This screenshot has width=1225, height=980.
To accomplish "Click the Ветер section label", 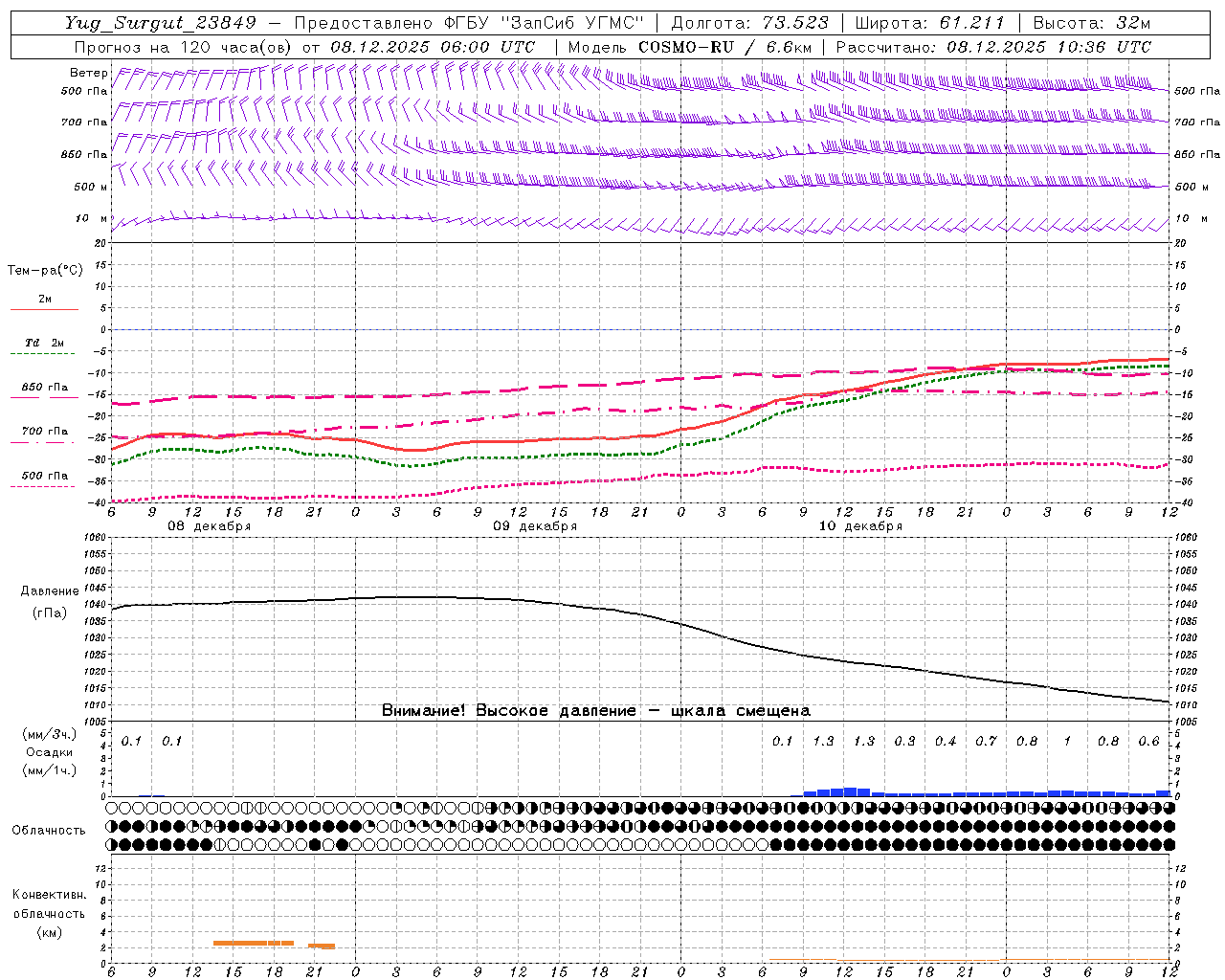I will (88, 73).
